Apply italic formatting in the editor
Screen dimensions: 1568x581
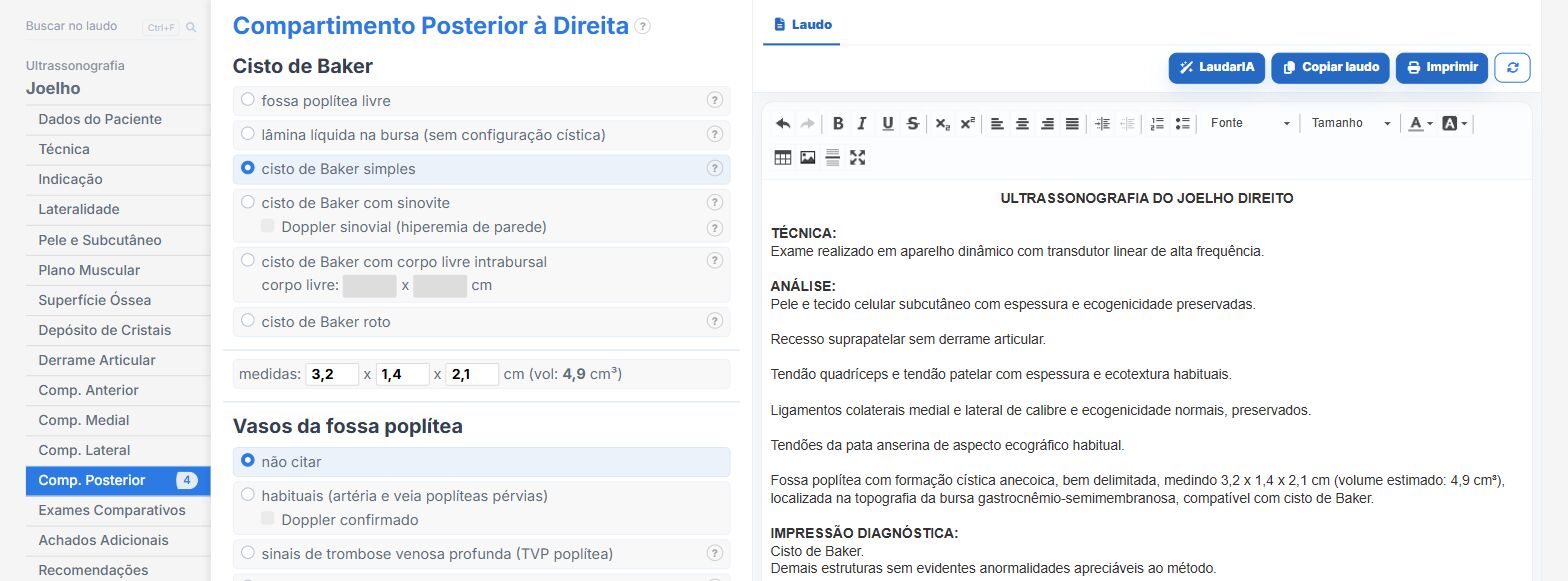click(862, 124)
